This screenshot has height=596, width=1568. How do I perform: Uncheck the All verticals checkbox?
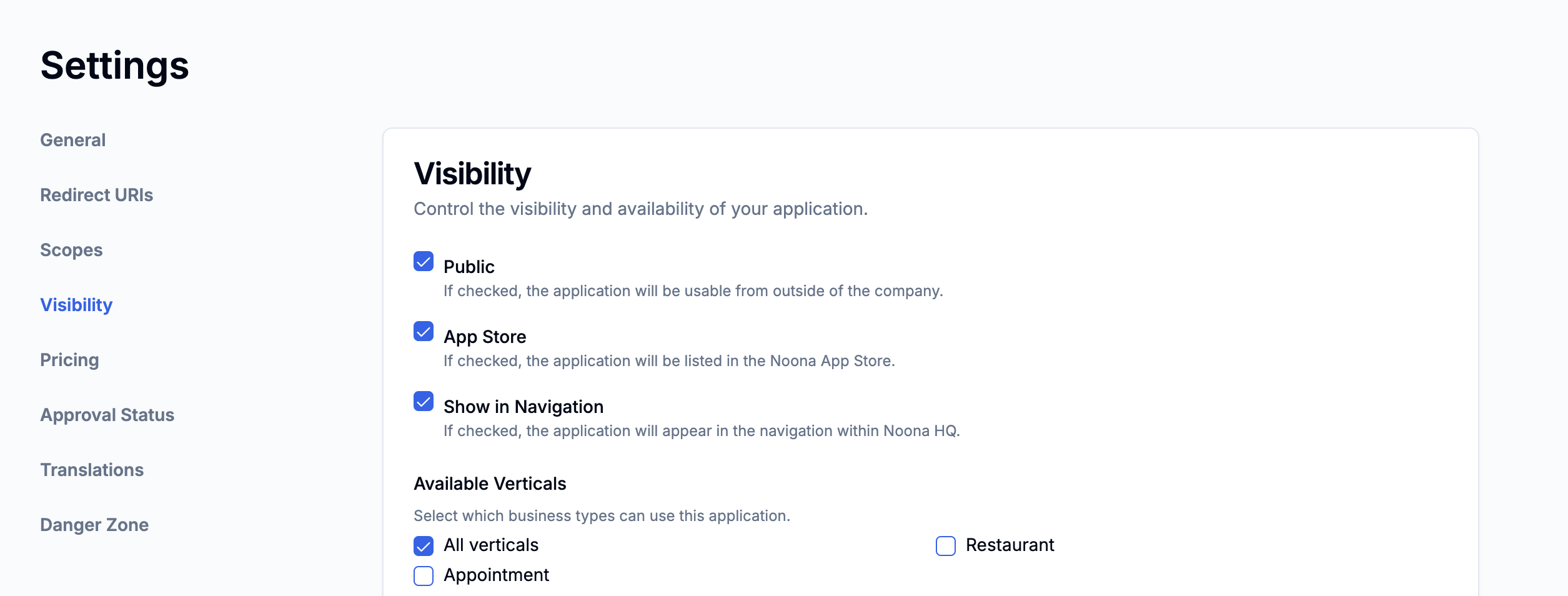[424, 546]
